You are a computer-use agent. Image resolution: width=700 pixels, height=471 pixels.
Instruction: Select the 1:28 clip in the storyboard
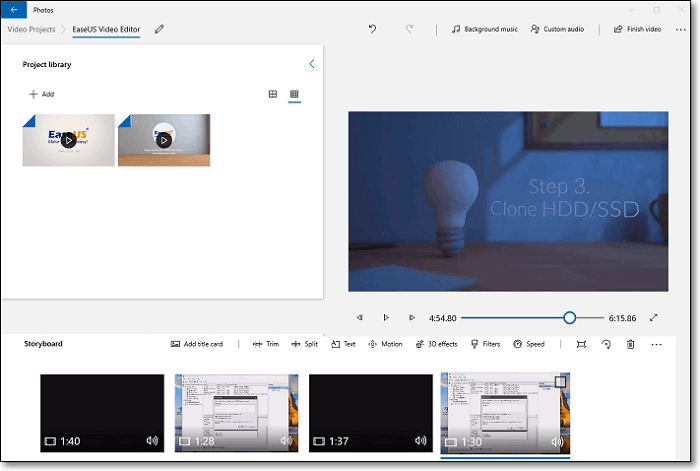[x=237, y=413]
